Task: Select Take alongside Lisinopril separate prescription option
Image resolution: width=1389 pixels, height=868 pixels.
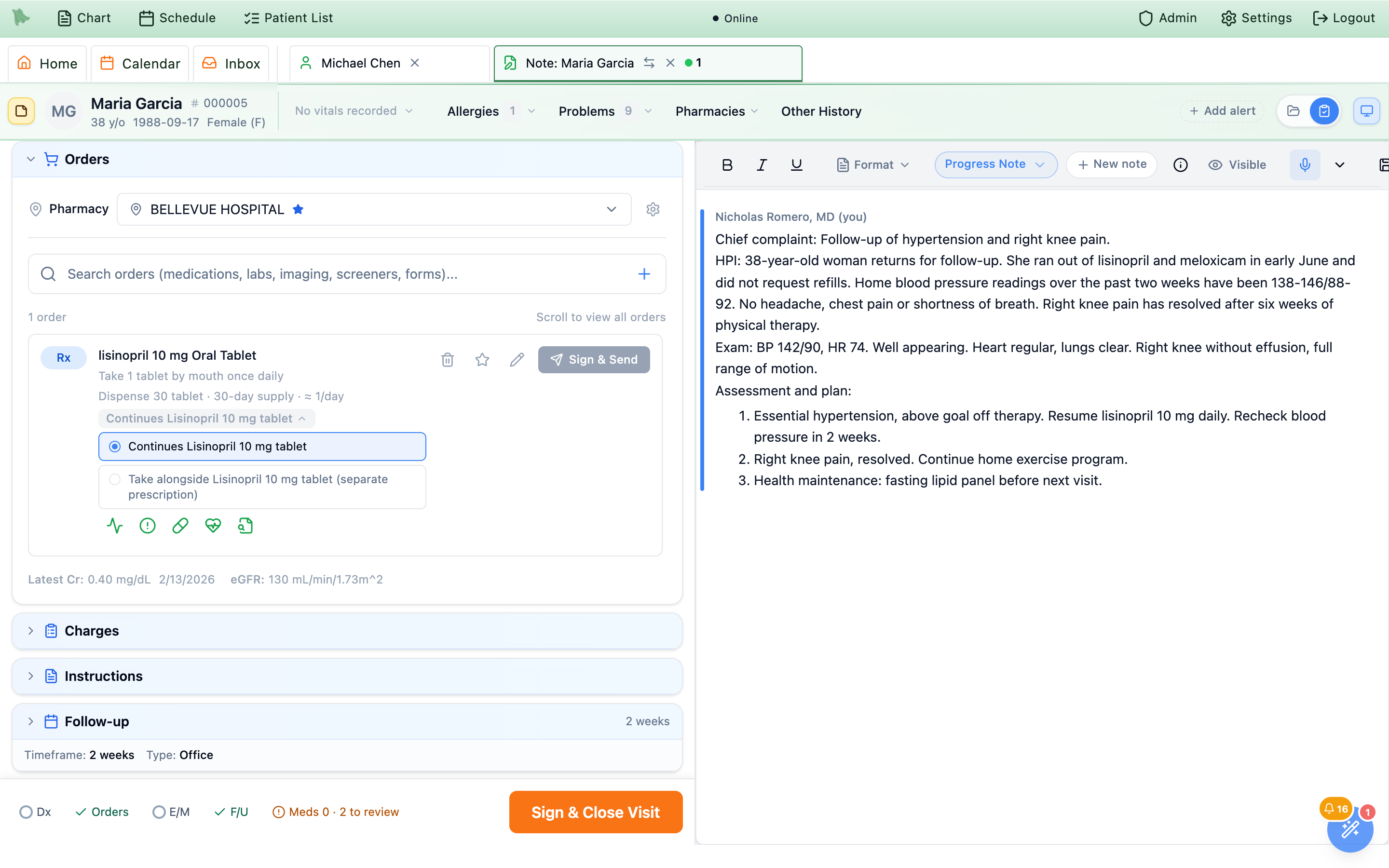Action: 262,487
